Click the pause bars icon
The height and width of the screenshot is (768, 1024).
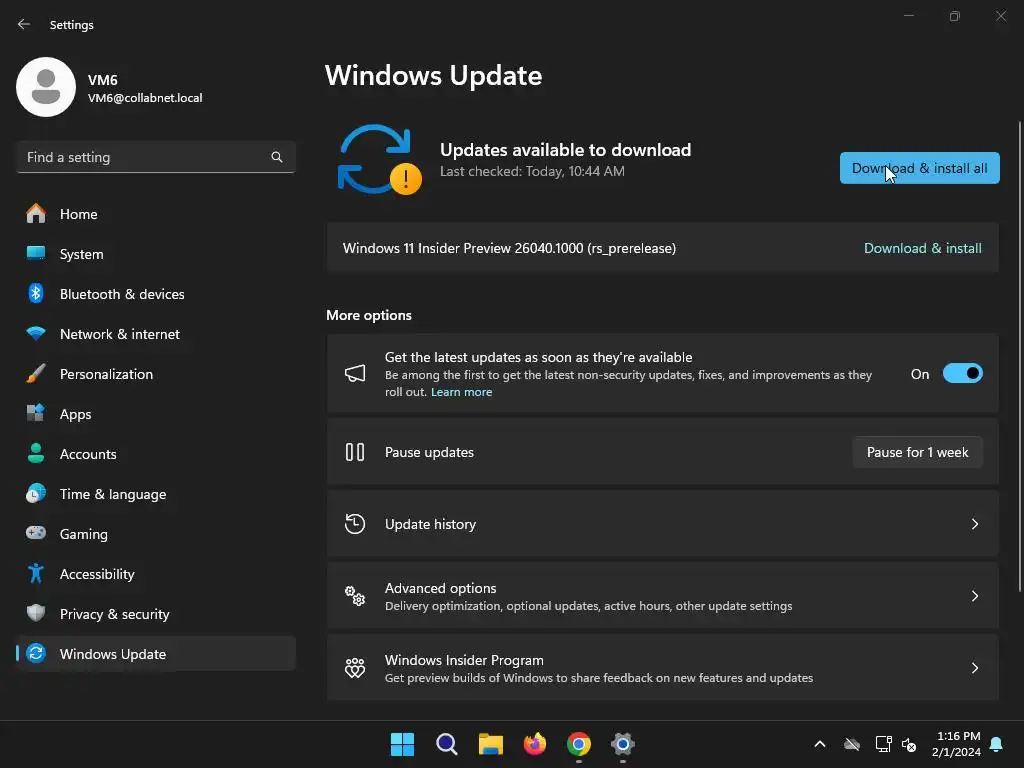click(x=355, y=452)
